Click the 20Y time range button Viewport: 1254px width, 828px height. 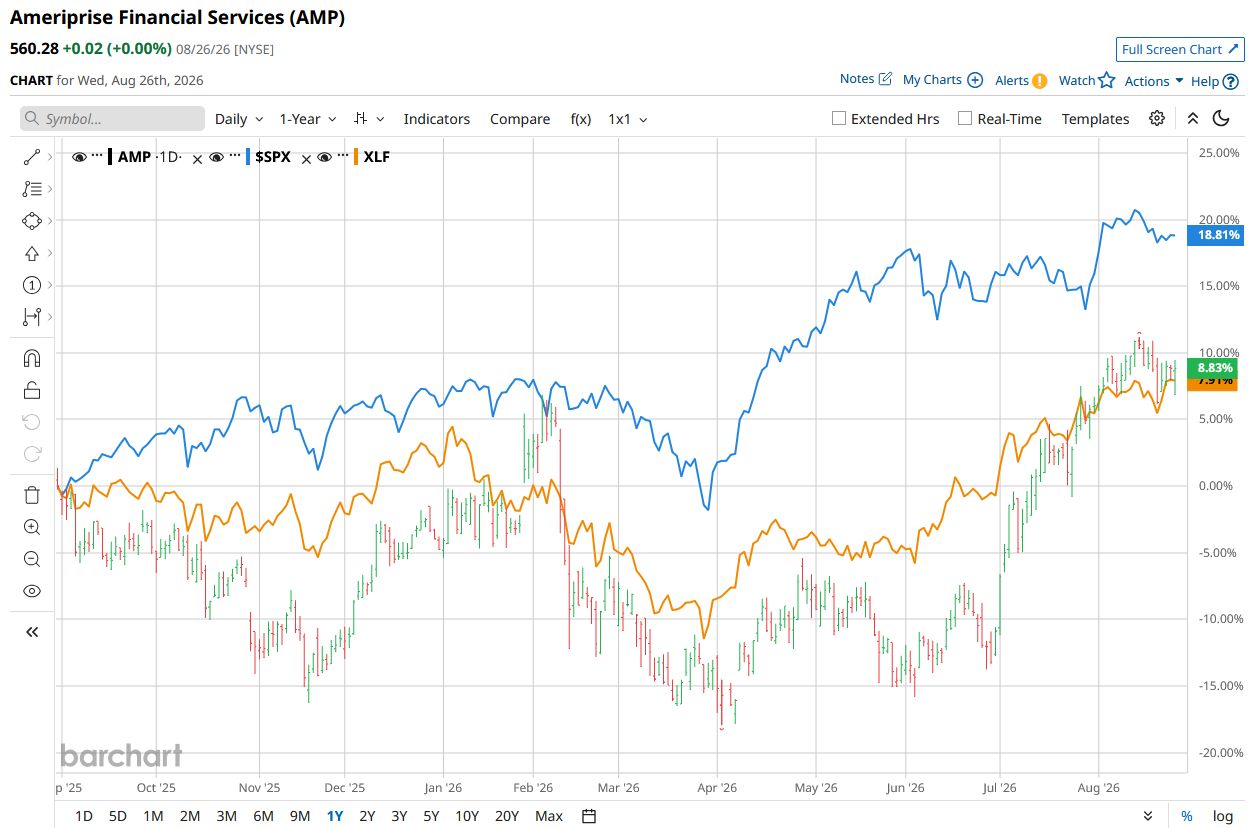[507, 816]
